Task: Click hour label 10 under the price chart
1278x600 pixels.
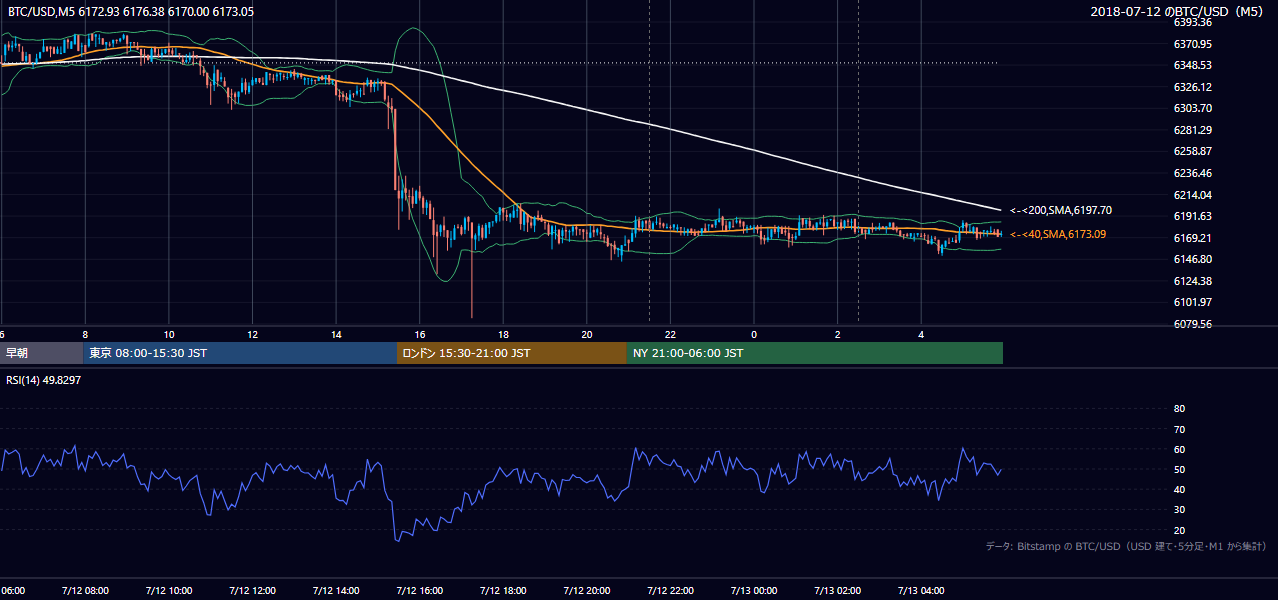Action: pyautogui.click(x=169, y=335)
